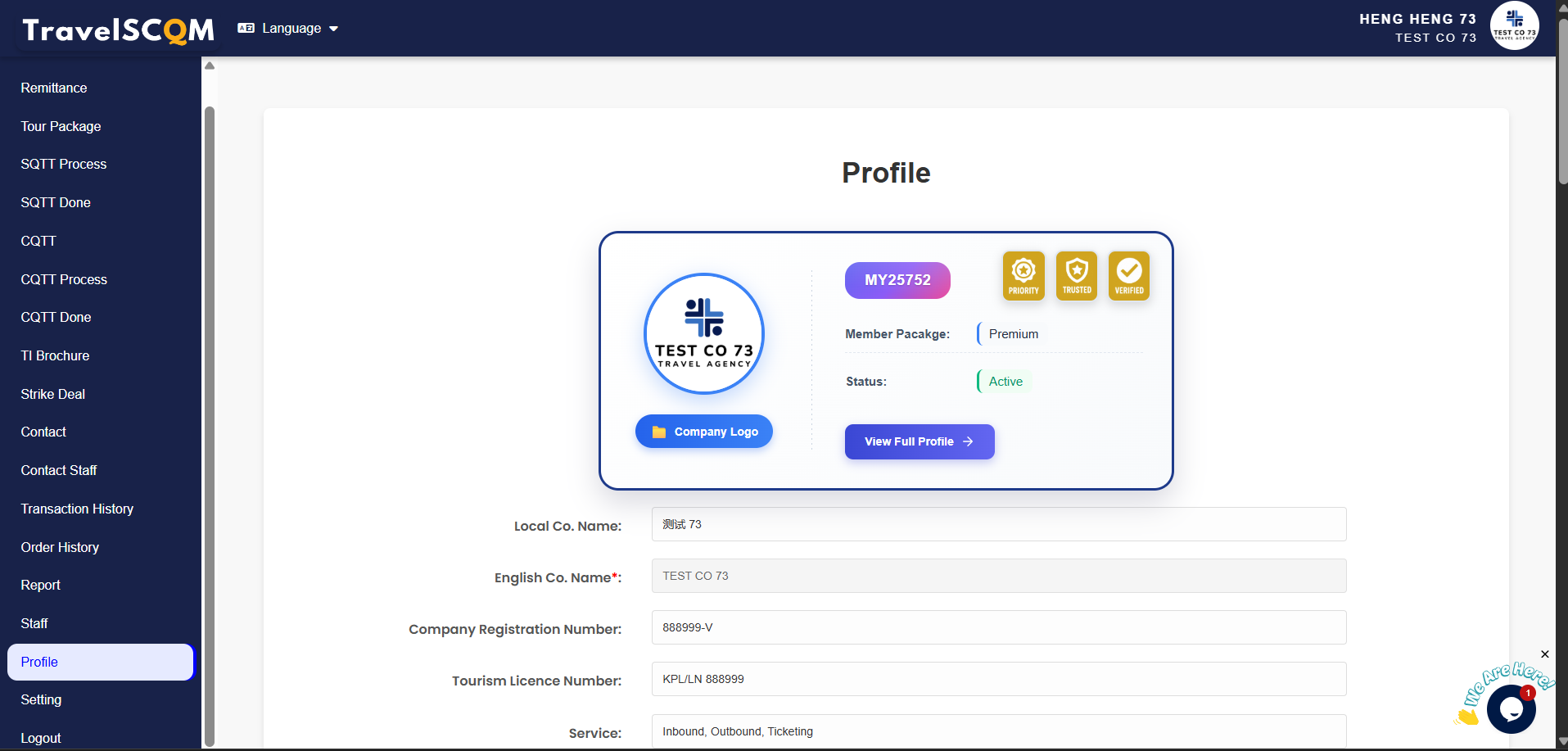Click the Priority badge icon
This screenshot has height=751, width=1568.
pyautogui.click(x=1023, y=276)
